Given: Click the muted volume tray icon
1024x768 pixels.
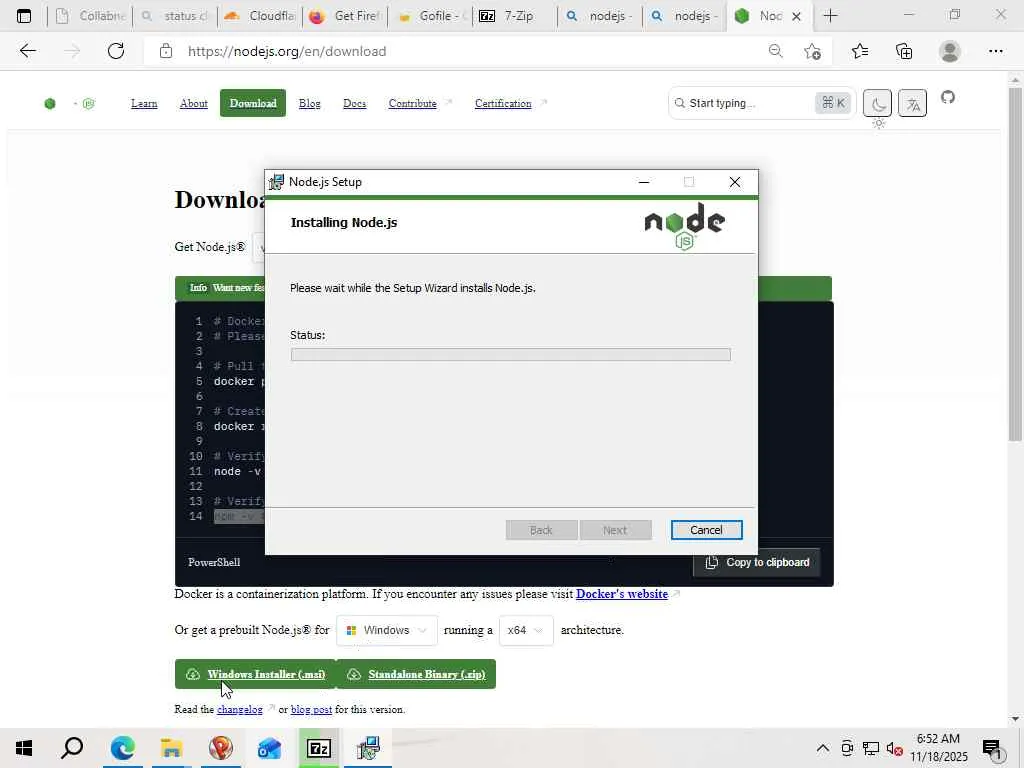Looking at the screenshot, I should click(x=894, y=748).
